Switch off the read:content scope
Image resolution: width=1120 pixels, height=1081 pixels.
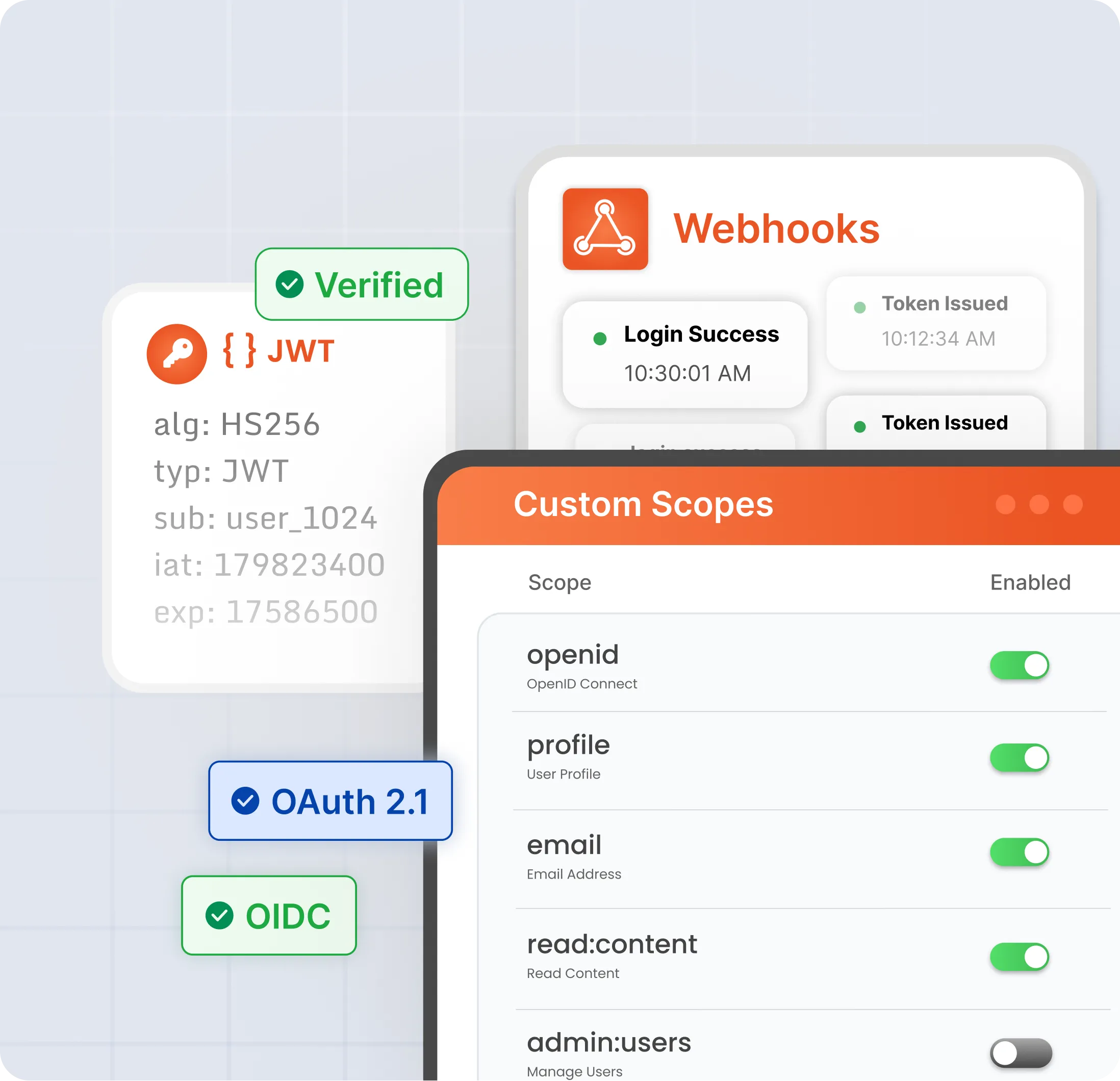point(1020,957)
